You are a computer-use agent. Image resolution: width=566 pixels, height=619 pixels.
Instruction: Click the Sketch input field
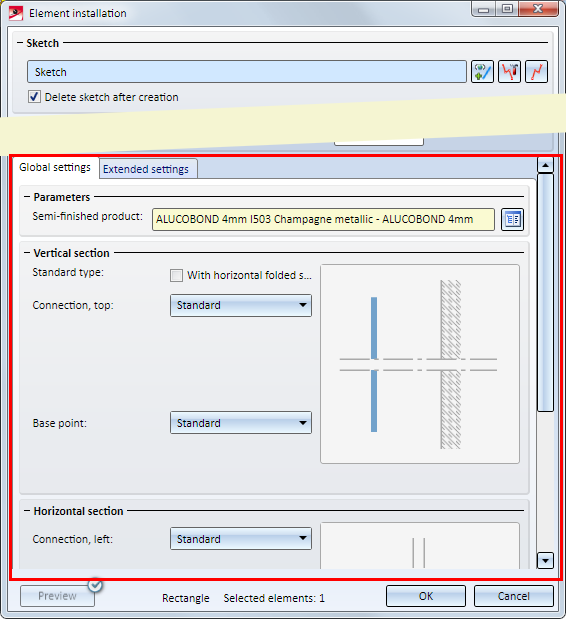tap(247, 72)
